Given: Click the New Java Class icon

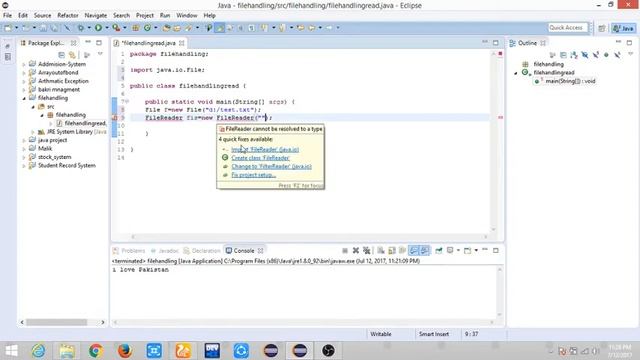Looking at the screenshot, I should [x=147, y=28].
